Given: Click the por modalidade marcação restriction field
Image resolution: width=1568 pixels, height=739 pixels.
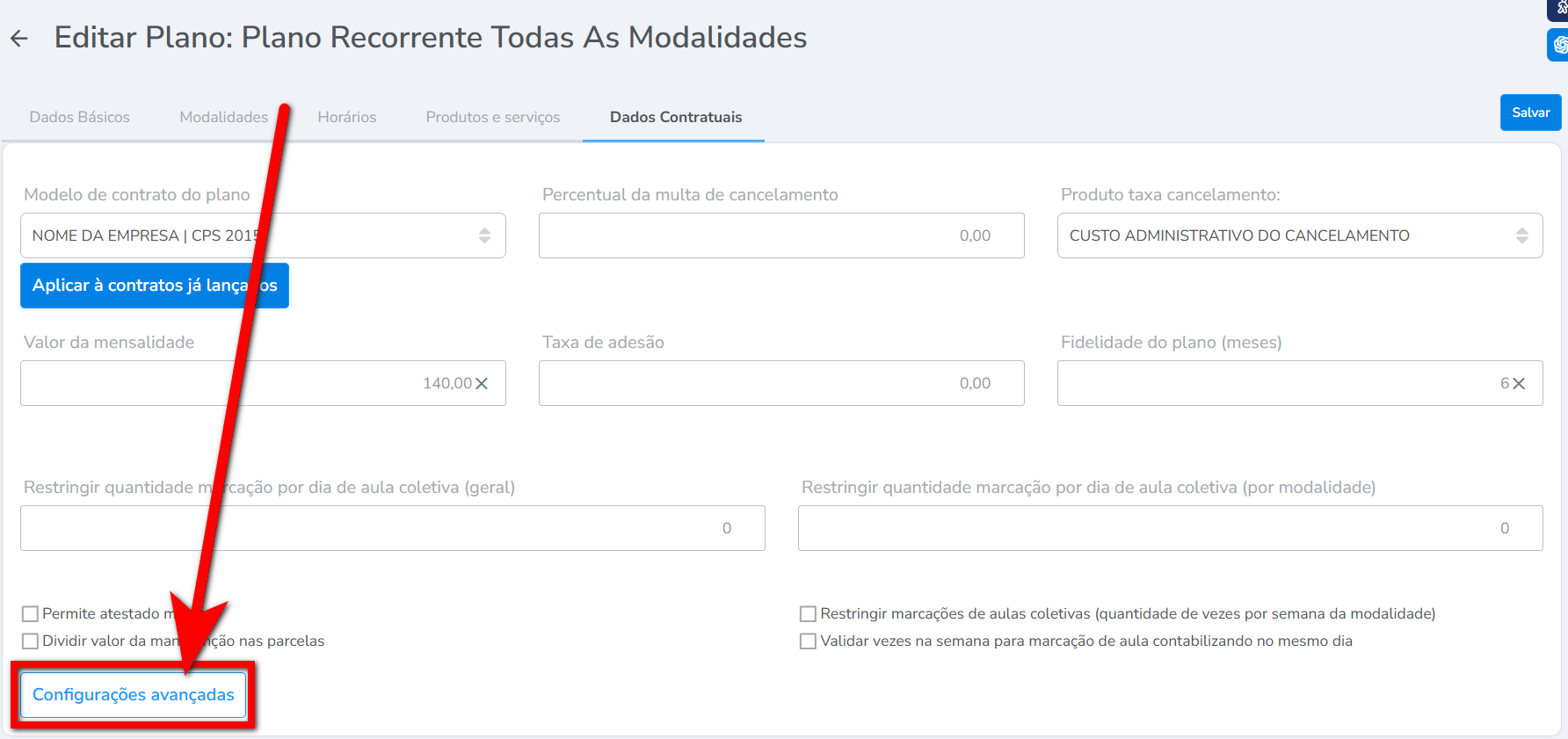Looking at the screenshot, I should pos(1169,528).
